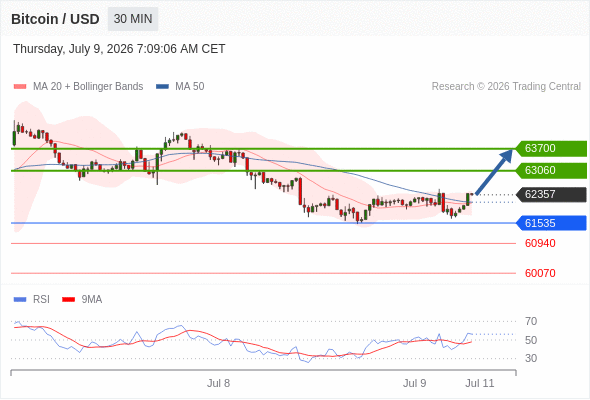Click the 'MA 20 + Bollinger Bands' legend label
The width and height of the screenshot is (590, 400).
[x=88, y=87]
